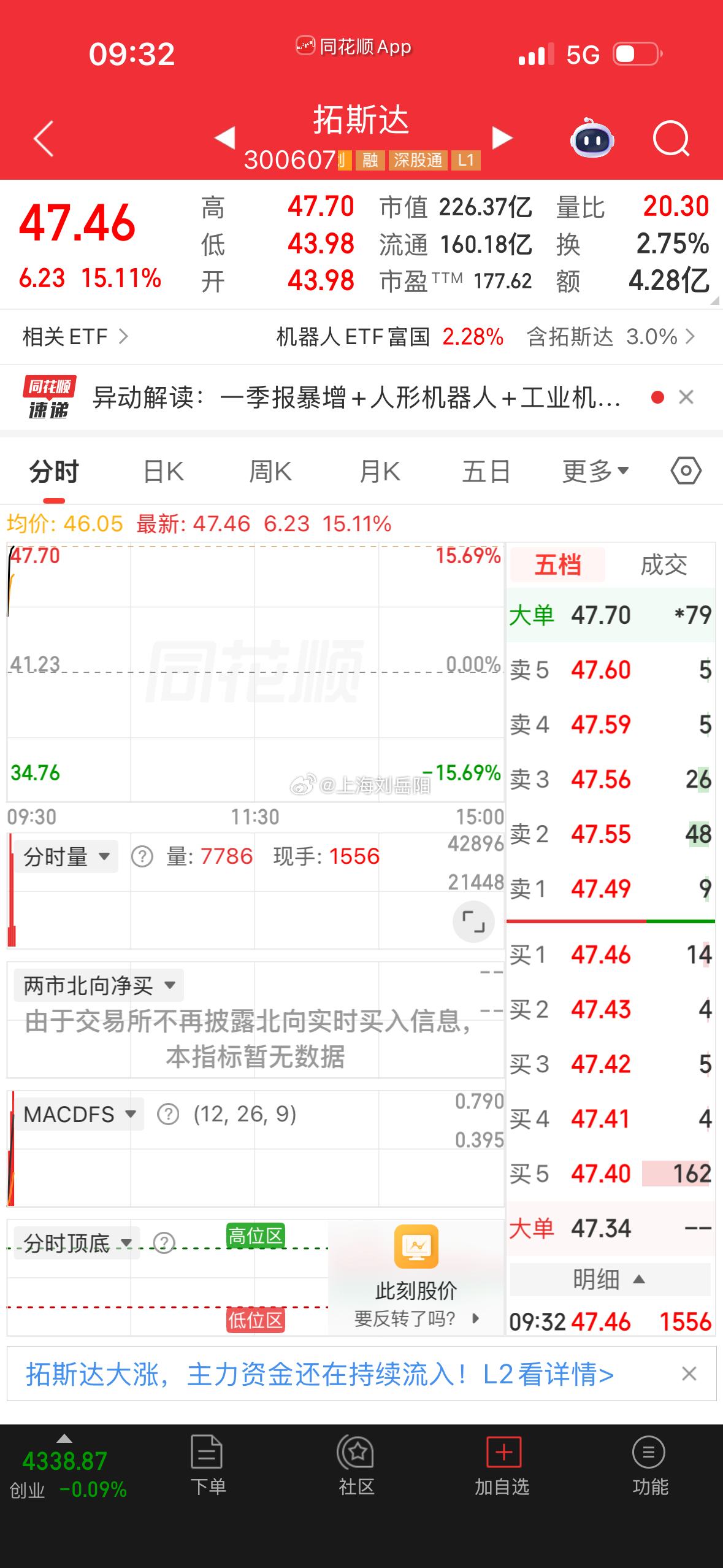Image resolution: width=723 pixels, height=1568 pixels.
Task: Open the 分时顶底 indicator dropdown
Action: click(x=77, y=1243)
